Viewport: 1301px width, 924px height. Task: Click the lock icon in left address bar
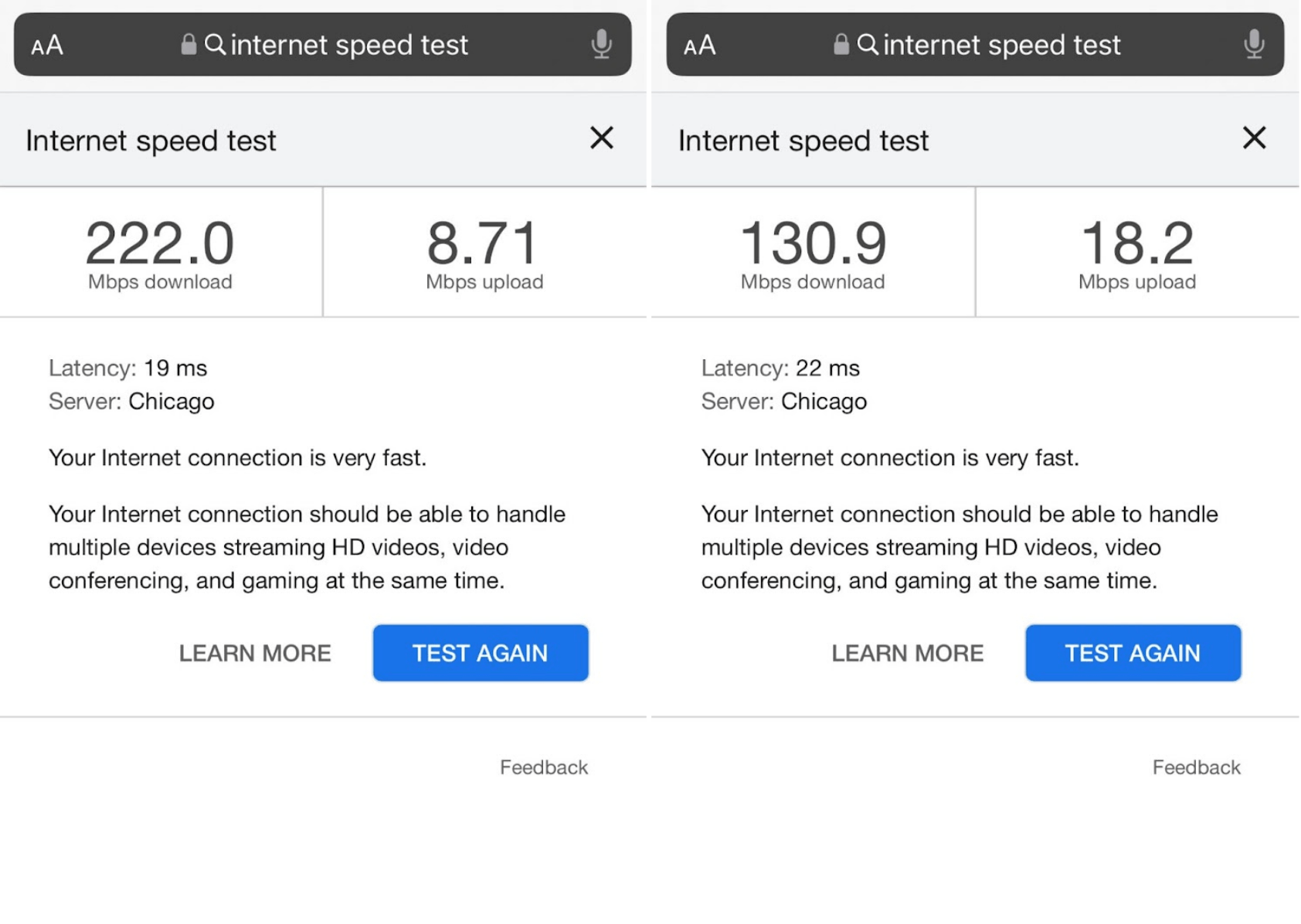point(189,45)
